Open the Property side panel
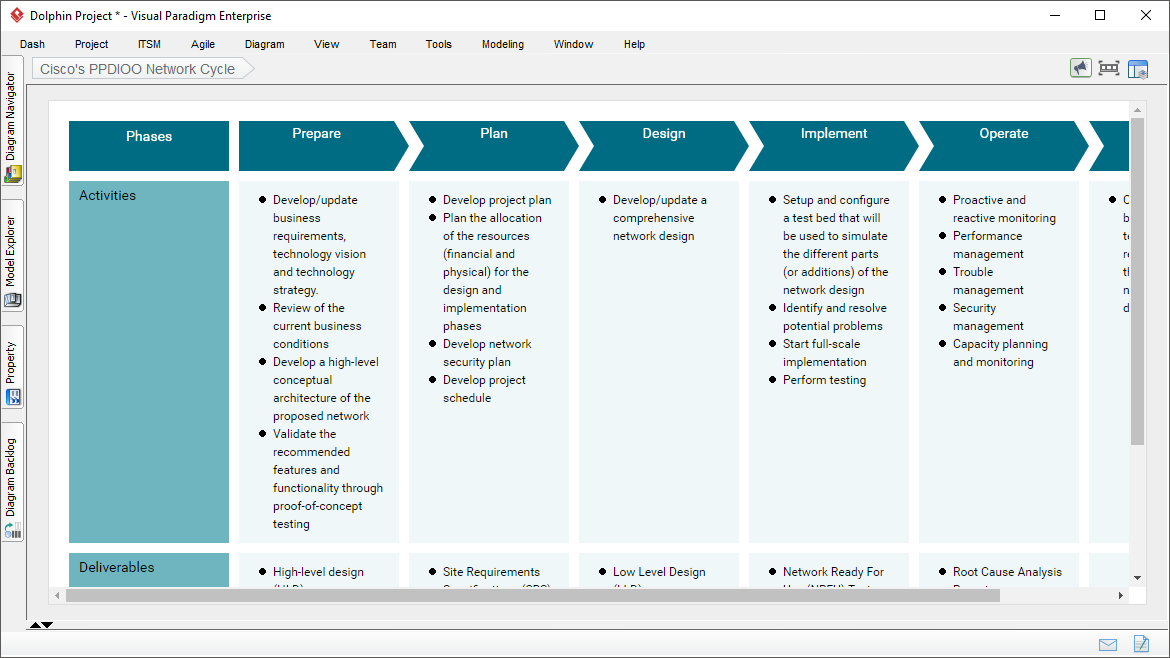The height and width of the screenshot is (658, 1170). [13, 367]
